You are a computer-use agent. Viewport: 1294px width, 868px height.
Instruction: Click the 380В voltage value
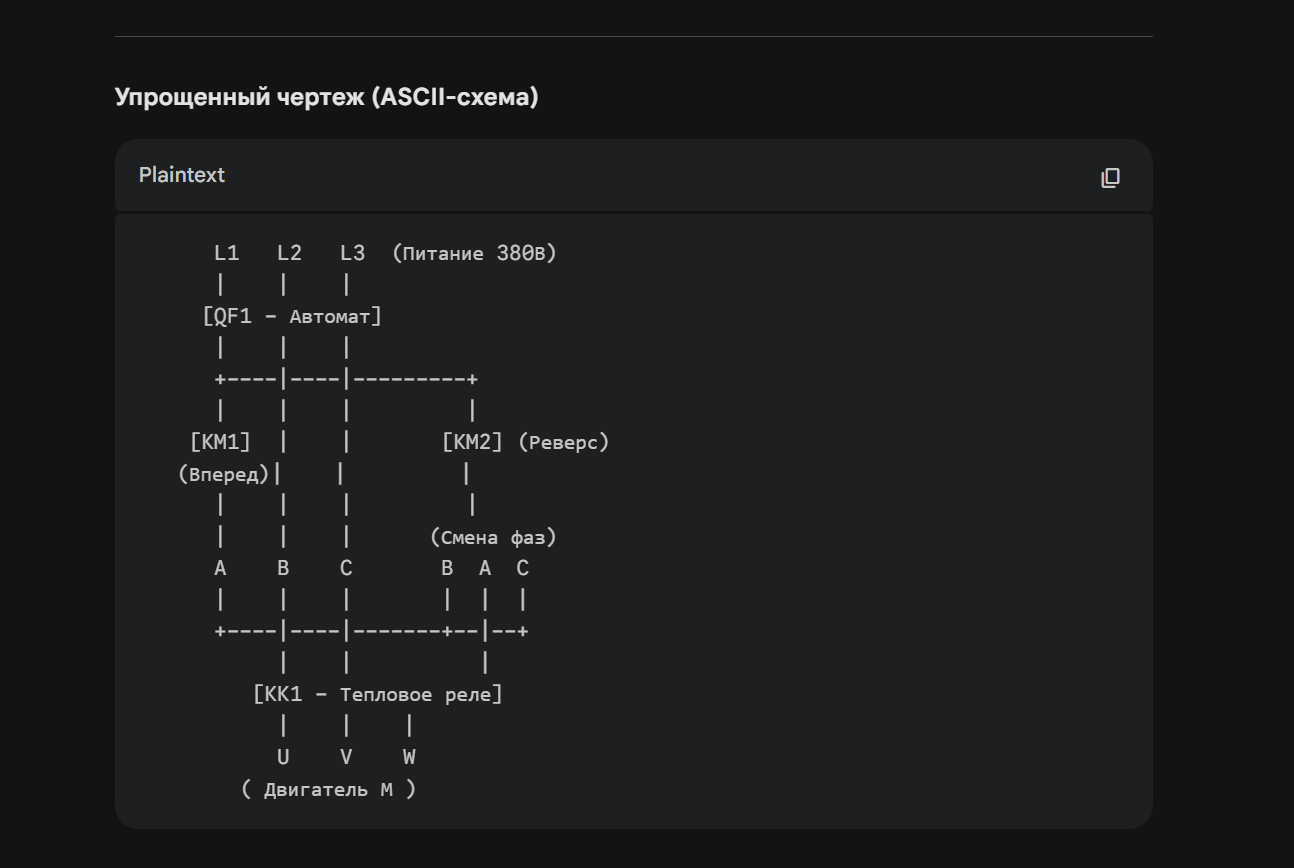click(526, 253)
